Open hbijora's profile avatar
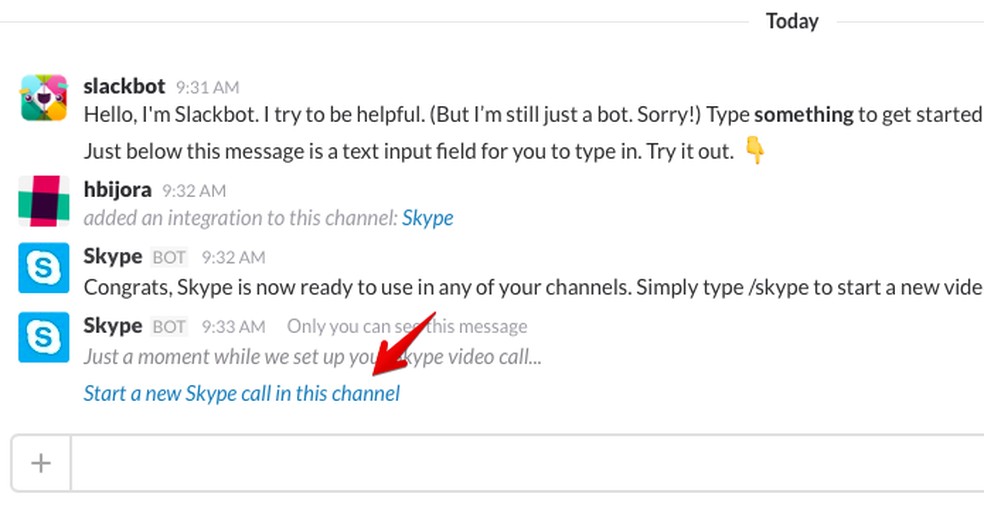Image resolution: width=984 pixels, height=524 pixels. click(44, 200)
